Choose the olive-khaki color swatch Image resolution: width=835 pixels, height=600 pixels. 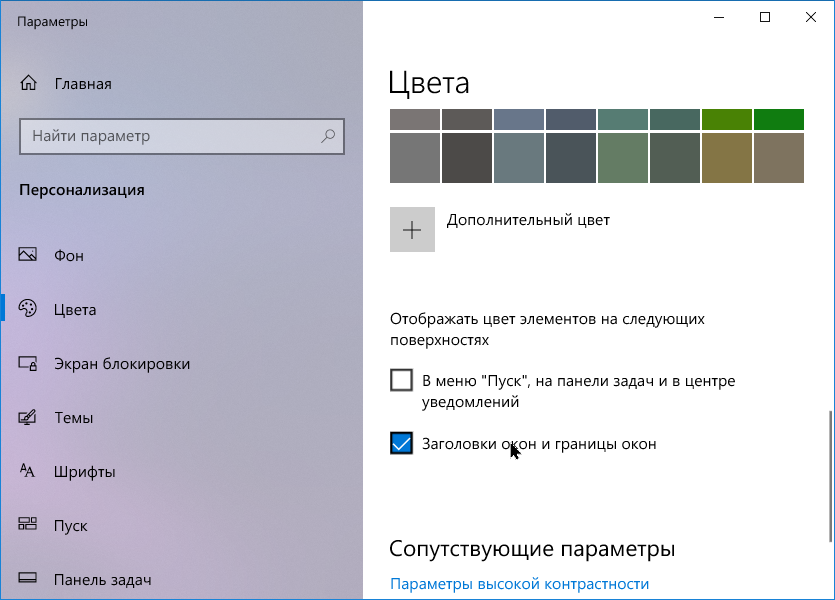pyautogui.click(x=727, y=157)
